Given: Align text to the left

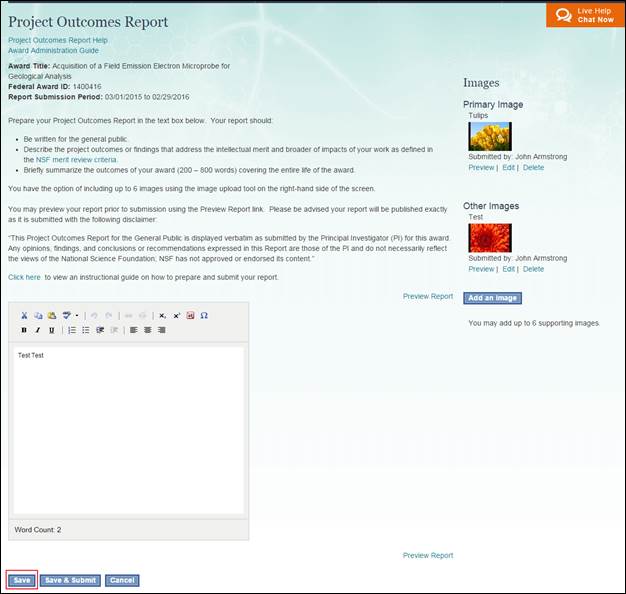Looking at the screenshot, I should 134,330.
